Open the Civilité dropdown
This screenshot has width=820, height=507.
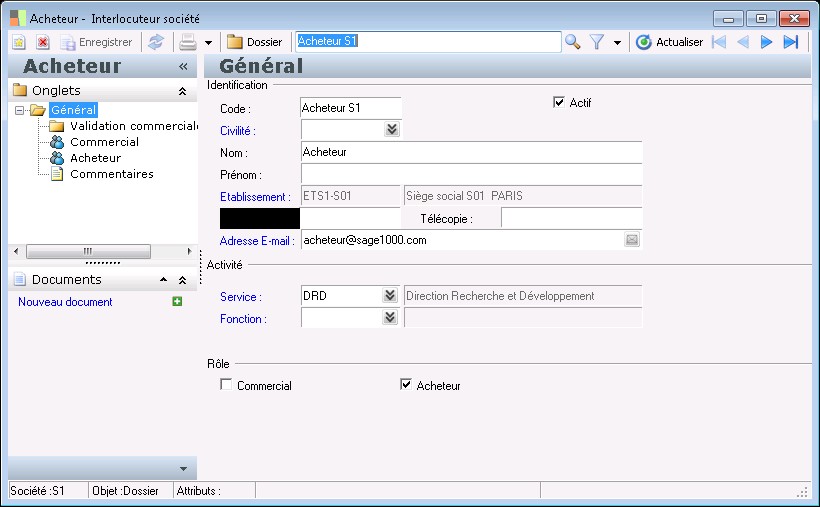click(x=391, y=130)
